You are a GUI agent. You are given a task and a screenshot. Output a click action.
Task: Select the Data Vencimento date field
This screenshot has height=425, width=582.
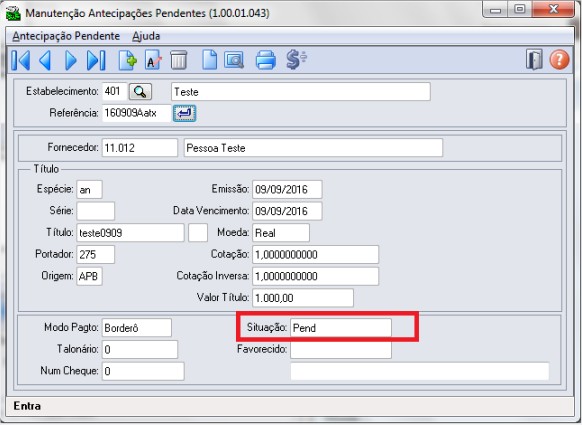coord(287,211)
